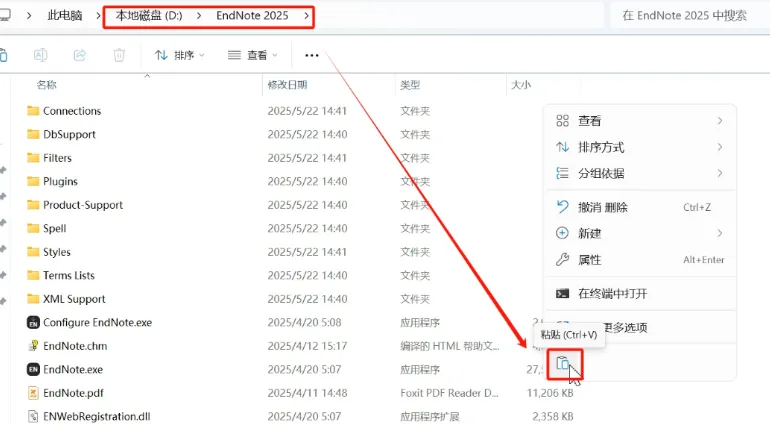Click the EndNote.chm help file icon

click(x=33, y=346)
